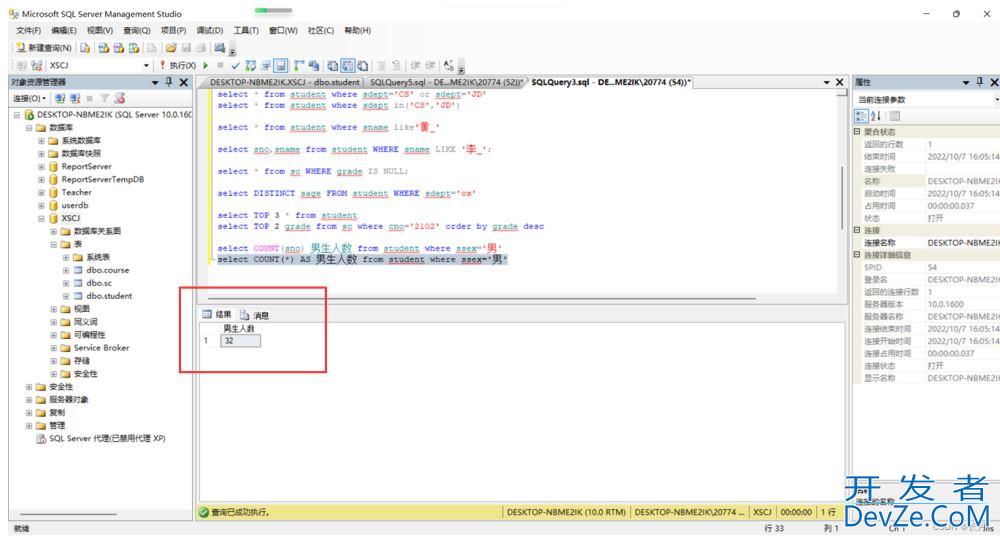
Task: Click the Change Connection icon beside XSCJ combo
Action: point(36,65)
